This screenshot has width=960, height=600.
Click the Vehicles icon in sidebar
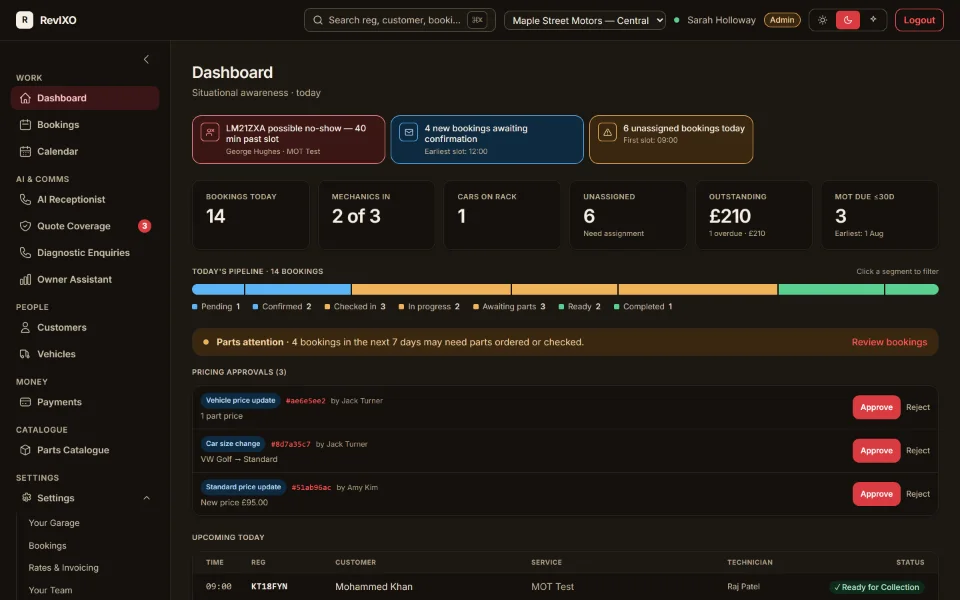tap(25, 354)
